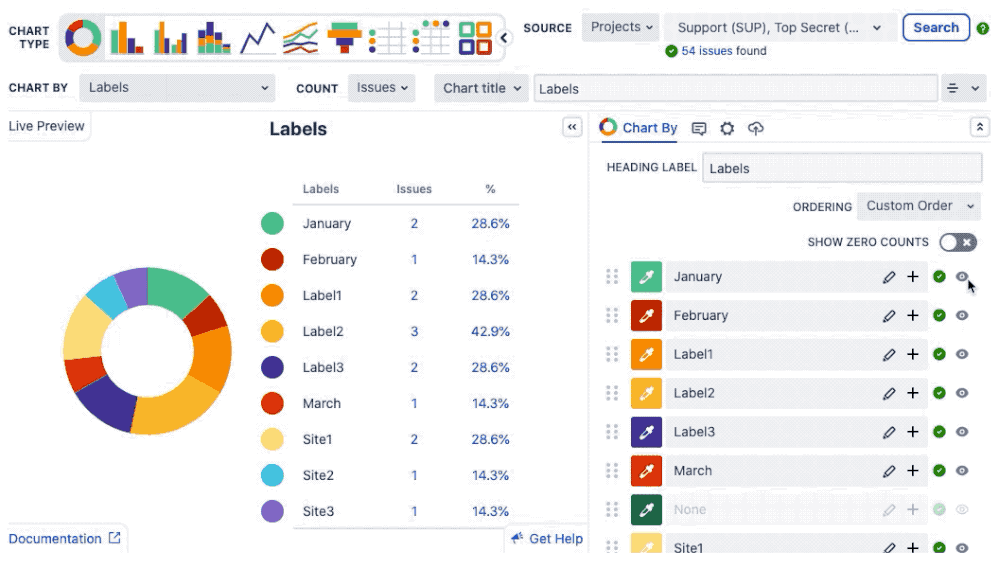999x569 pixels.
Task: Toggle the green check for March
Action: [939, 471]
